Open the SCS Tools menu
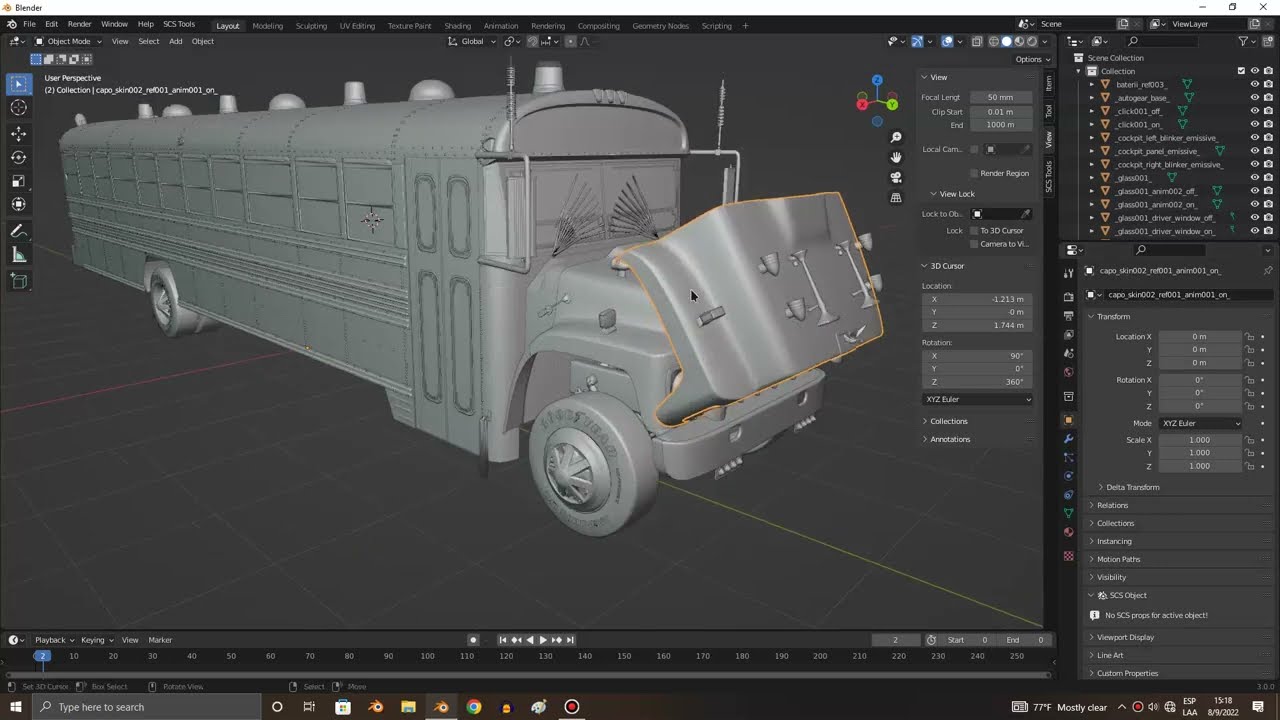This screenshot has width=1280, height=720. click(x=179, y=24)
